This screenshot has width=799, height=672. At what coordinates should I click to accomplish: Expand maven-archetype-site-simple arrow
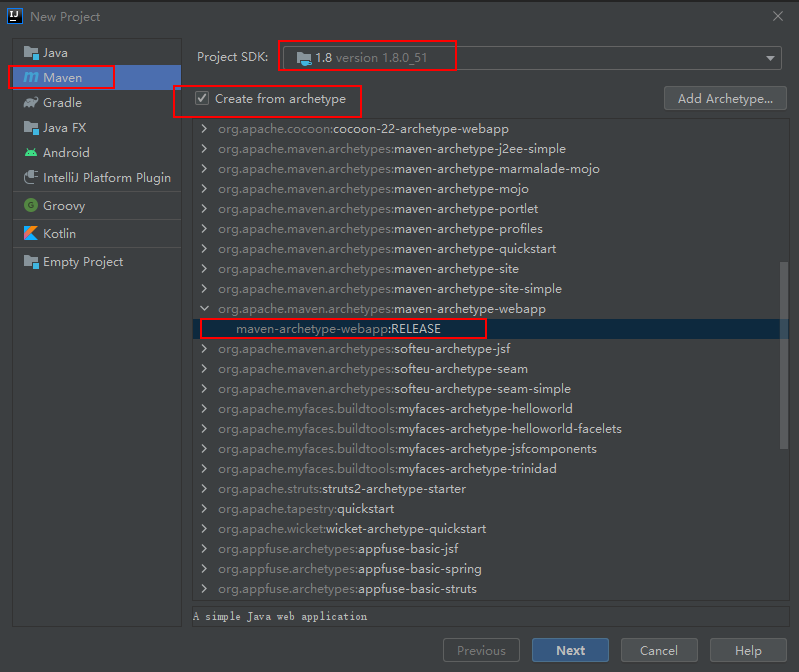click(204, 288)
